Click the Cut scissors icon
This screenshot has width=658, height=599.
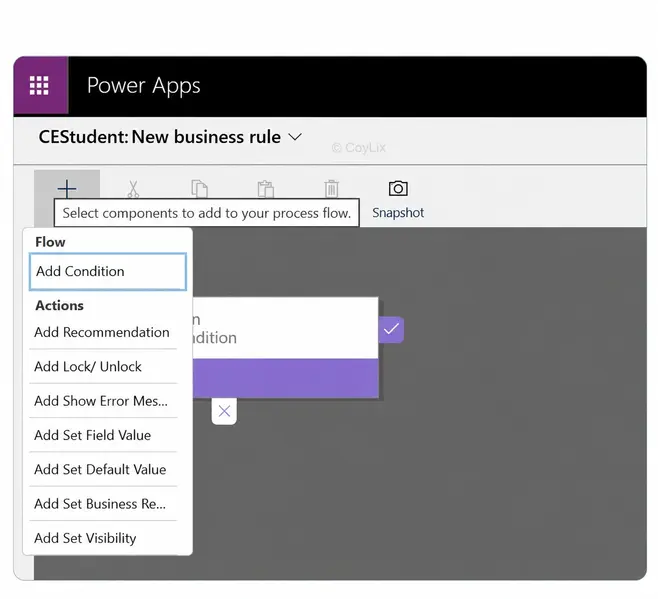[x=133, y=189]
